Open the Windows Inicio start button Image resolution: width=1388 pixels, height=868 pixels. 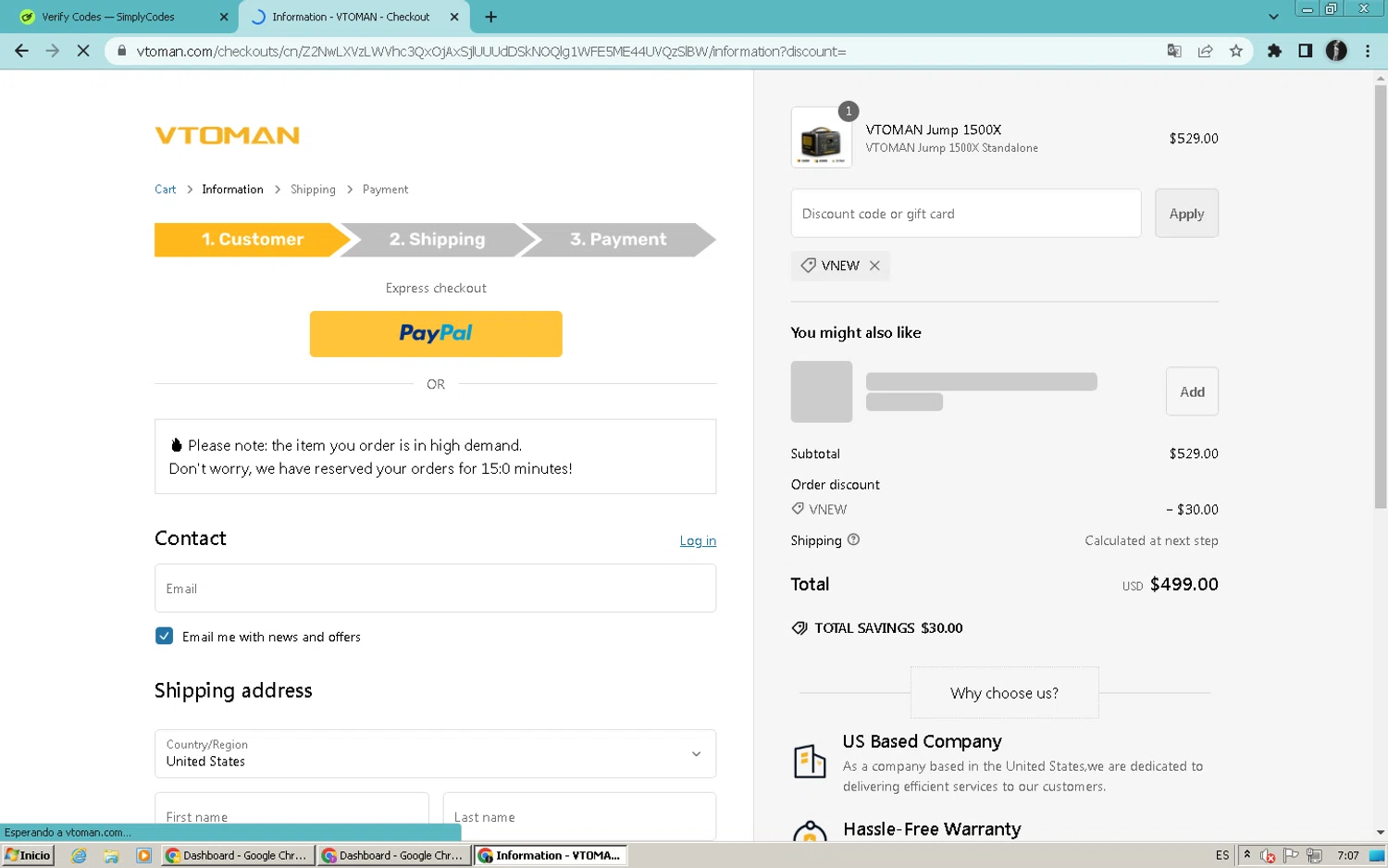(29, 856)
